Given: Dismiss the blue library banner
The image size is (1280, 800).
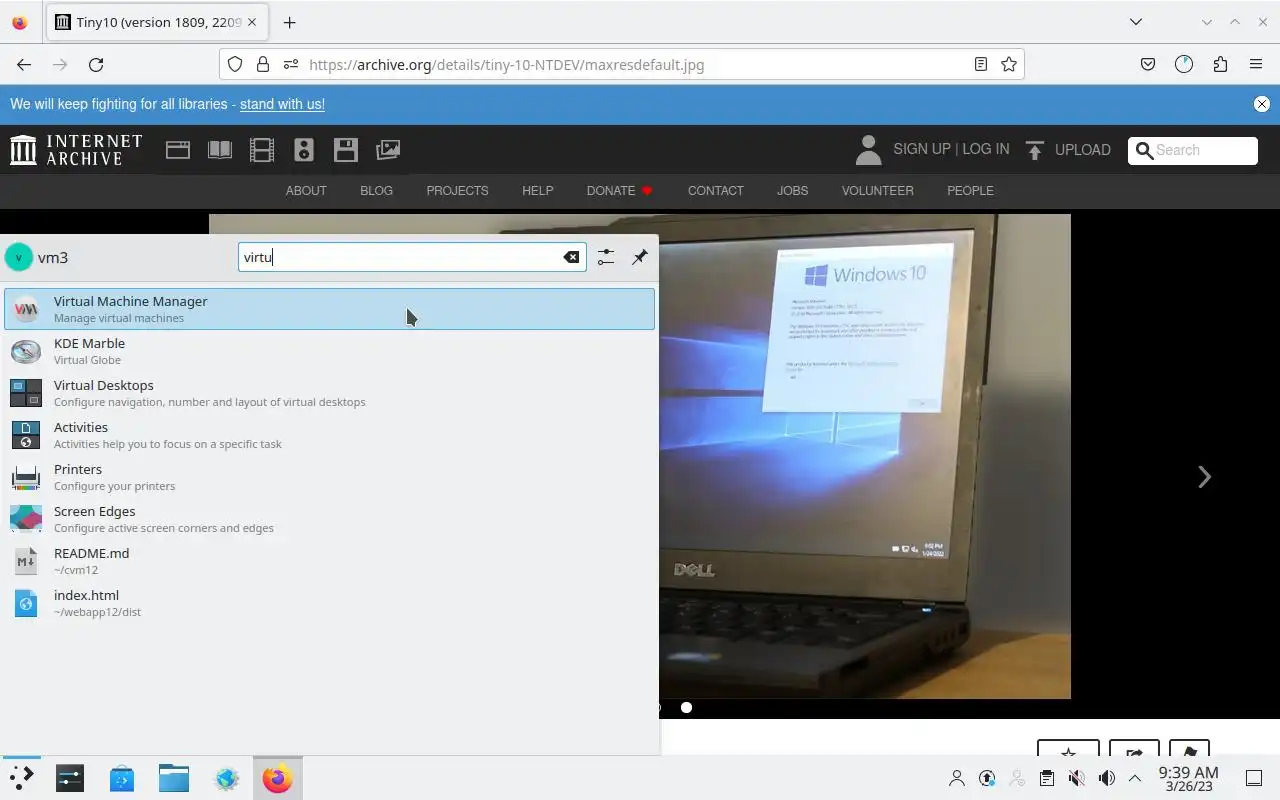Looking at the screenshot, I should click(x=1262, y=104).
